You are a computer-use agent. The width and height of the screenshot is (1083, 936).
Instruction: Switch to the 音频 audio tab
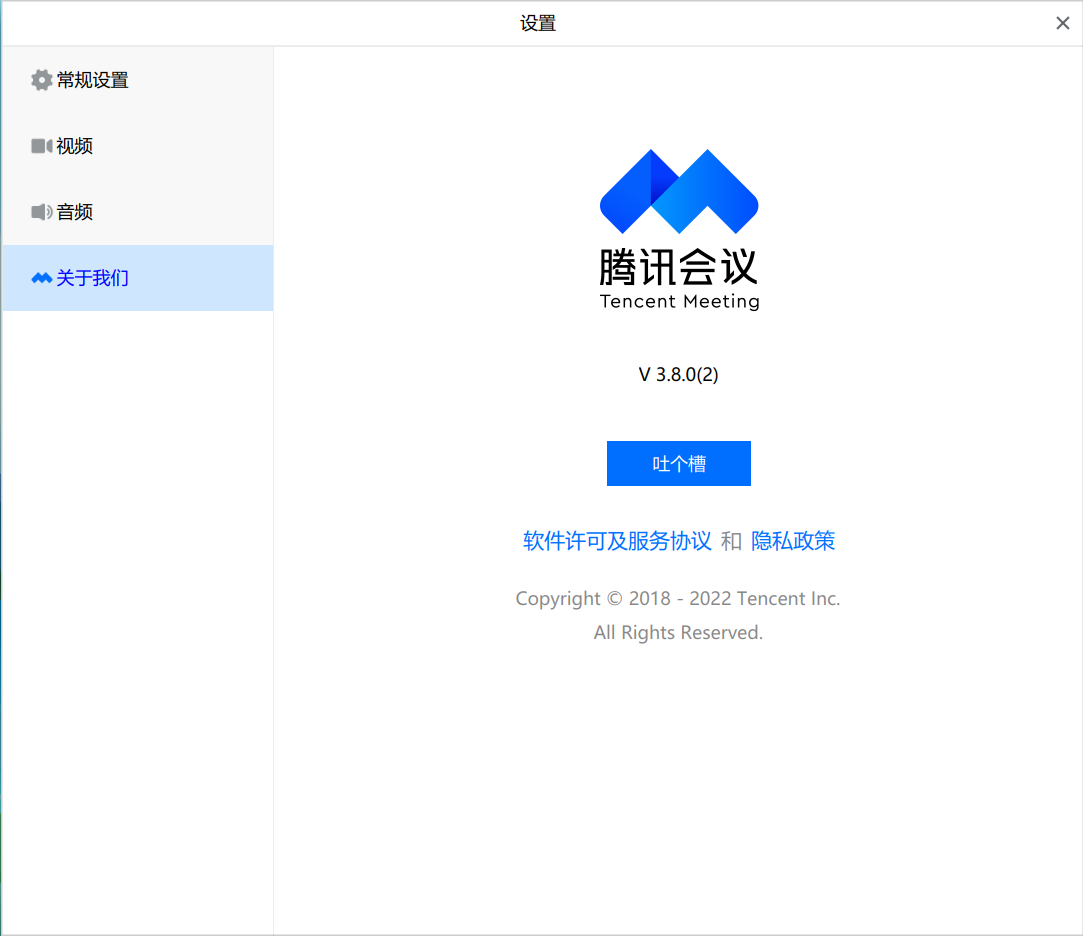click(x=137, y=212)
